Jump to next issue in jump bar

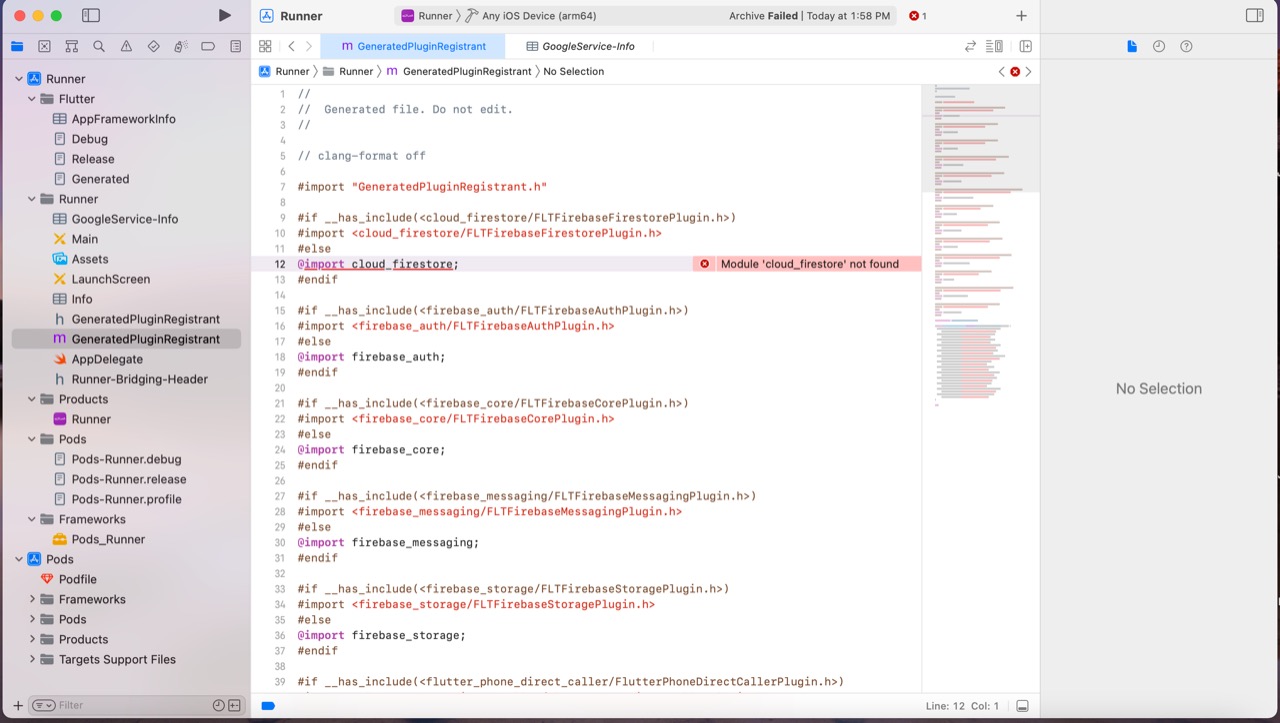[x=1028, y=72]
